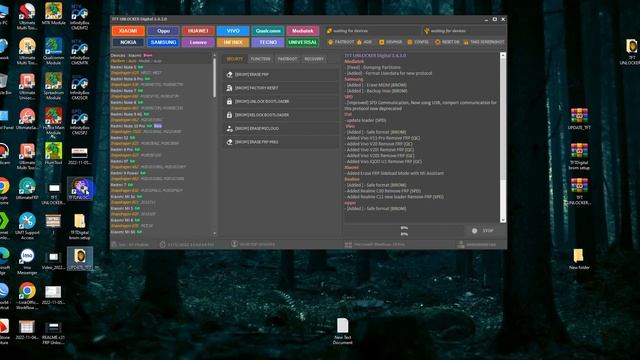Image resolution: width=640 pixels, height=360 pixels.
Task: Switch to the RECOVERY tab
Action: (x=314, y=59)
